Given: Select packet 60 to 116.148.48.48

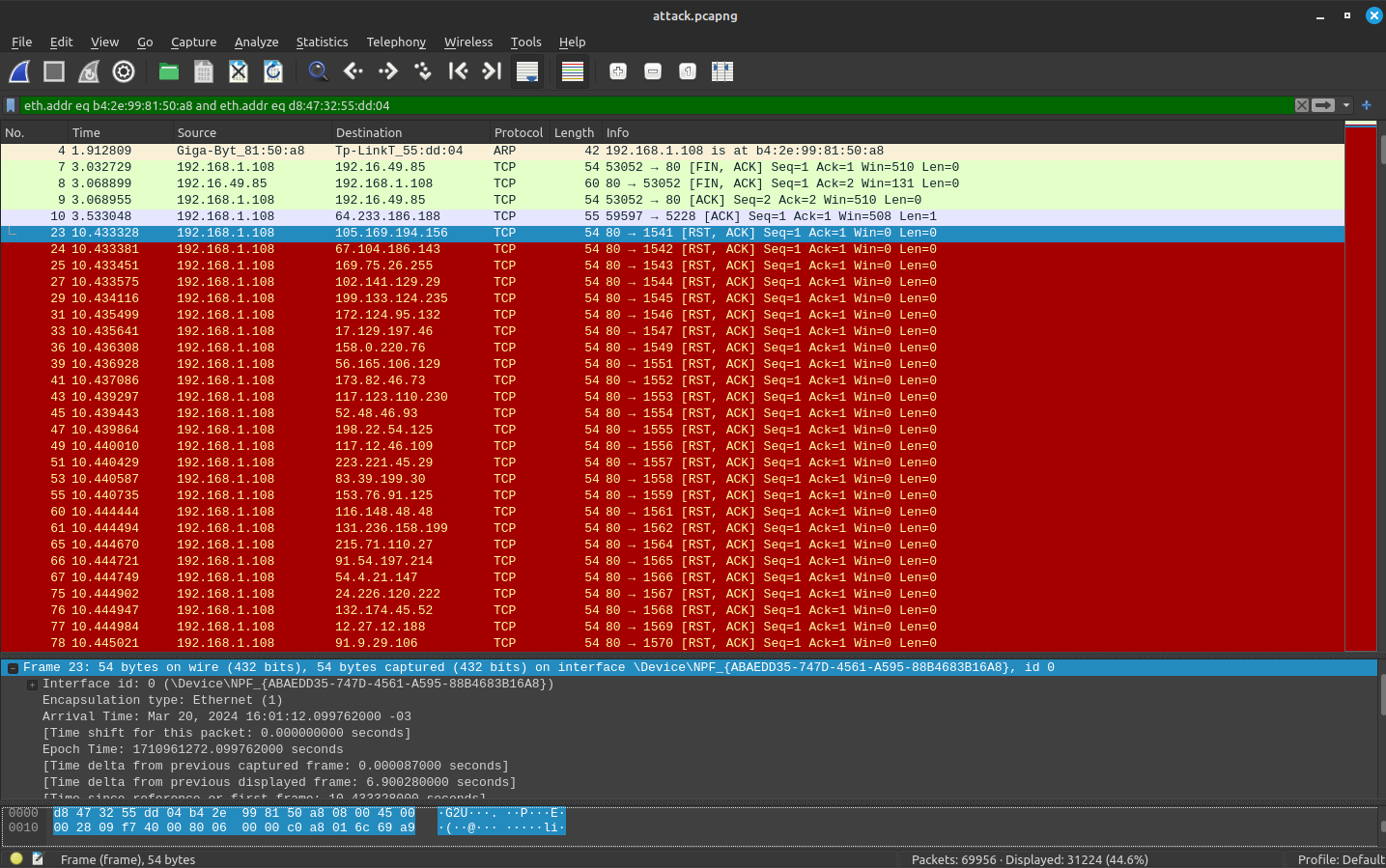Looking at the screenshot, I should click(x=672, y=512).
